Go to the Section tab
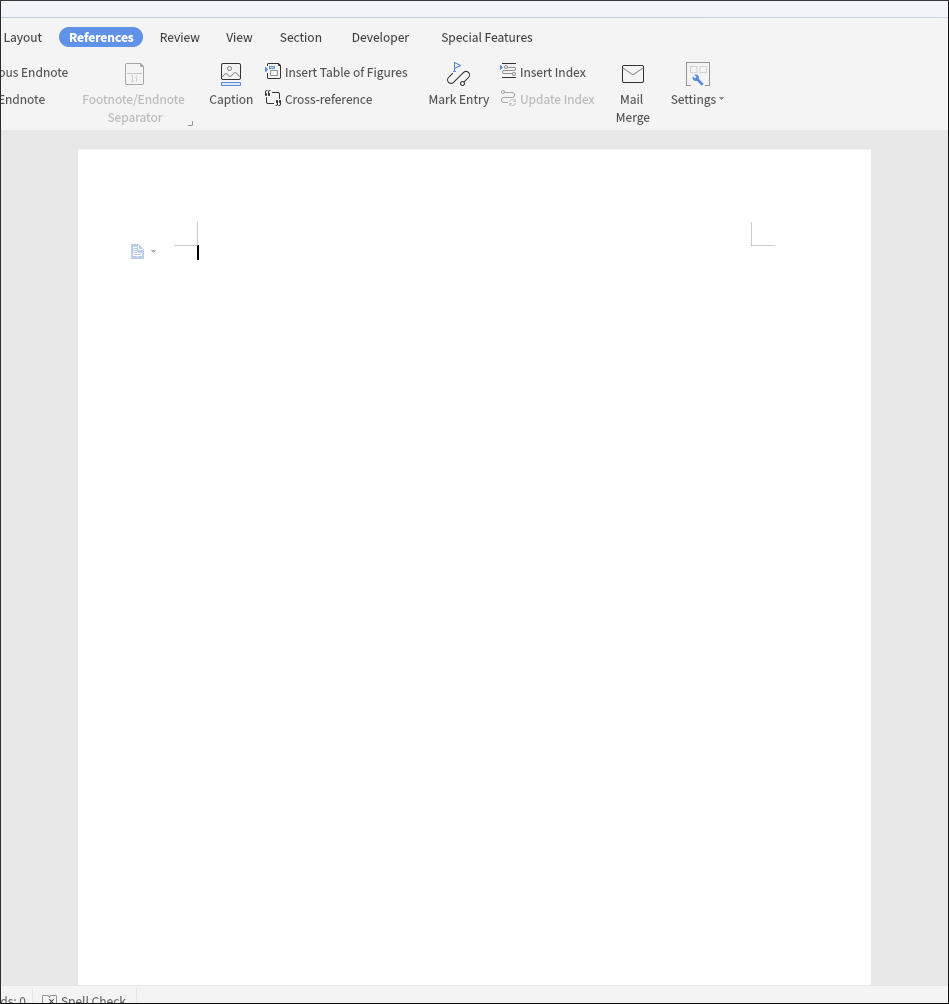 [300, 38]
